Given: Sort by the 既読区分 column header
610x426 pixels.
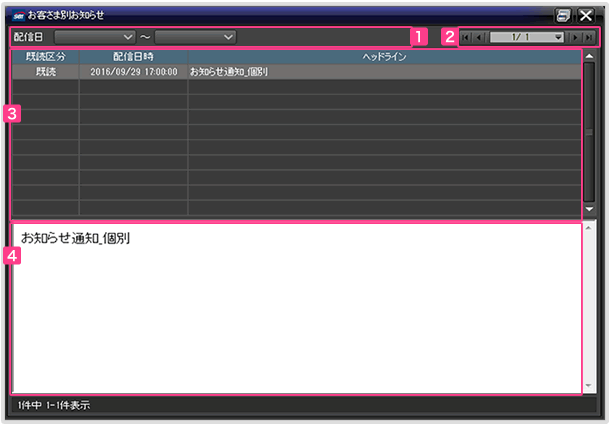Looking at the screenshot, I should [46, 57].
